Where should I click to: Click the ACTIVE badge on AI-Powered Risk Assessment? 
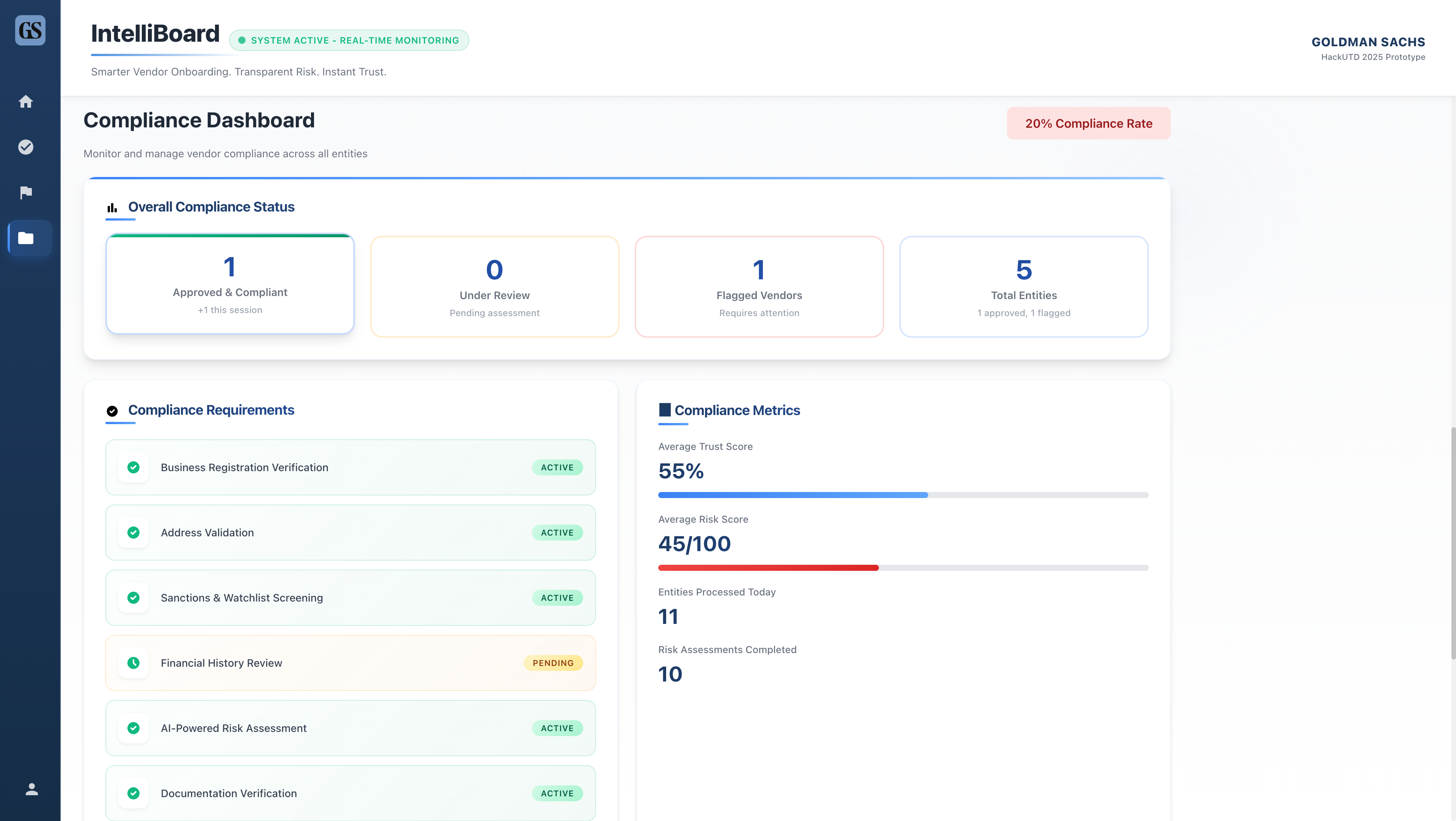[557, 729]
